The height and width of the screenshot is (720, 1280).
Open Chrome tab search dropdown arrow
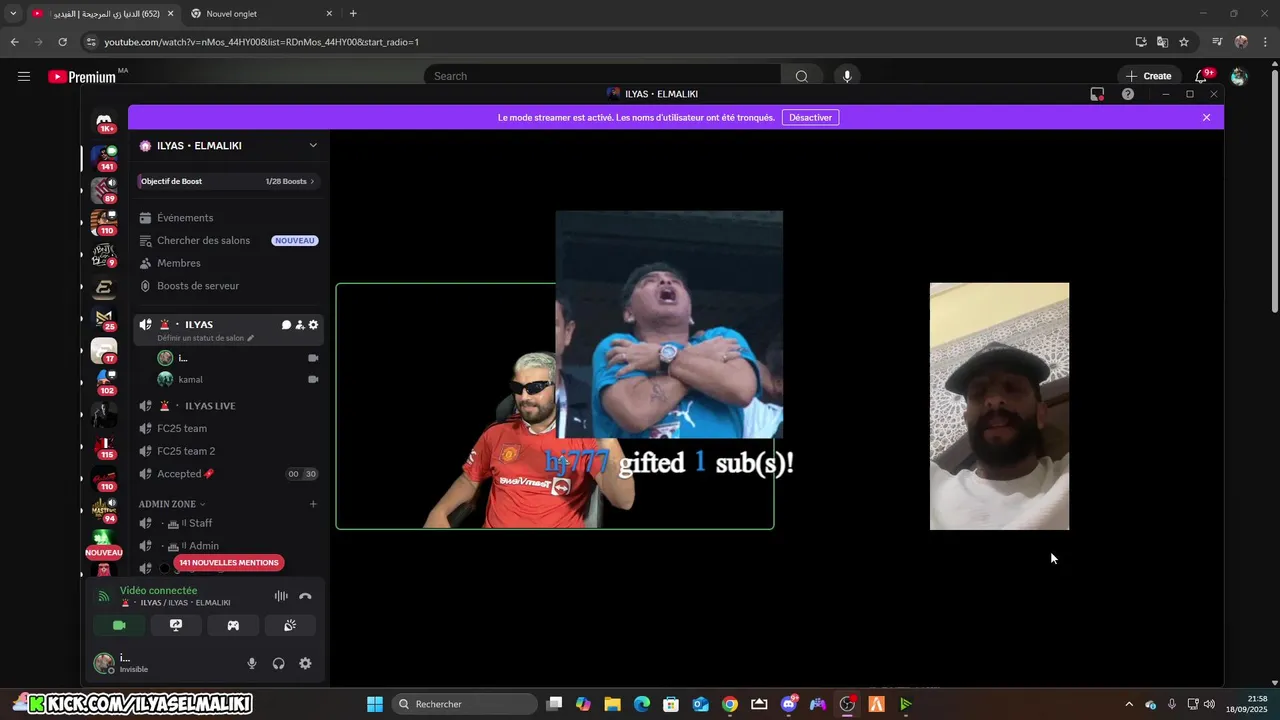[x=13, y=14]
